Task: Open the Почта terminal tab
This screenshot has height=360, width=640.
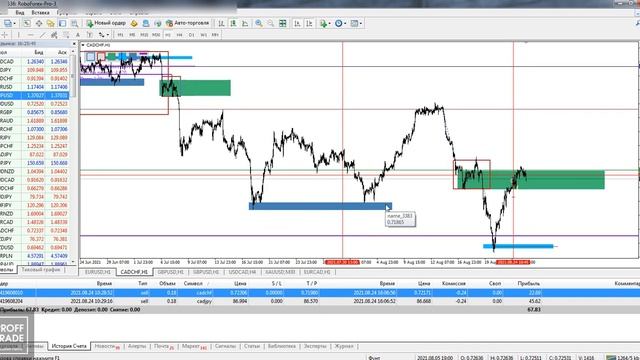Action: click(x=164, y=346)
